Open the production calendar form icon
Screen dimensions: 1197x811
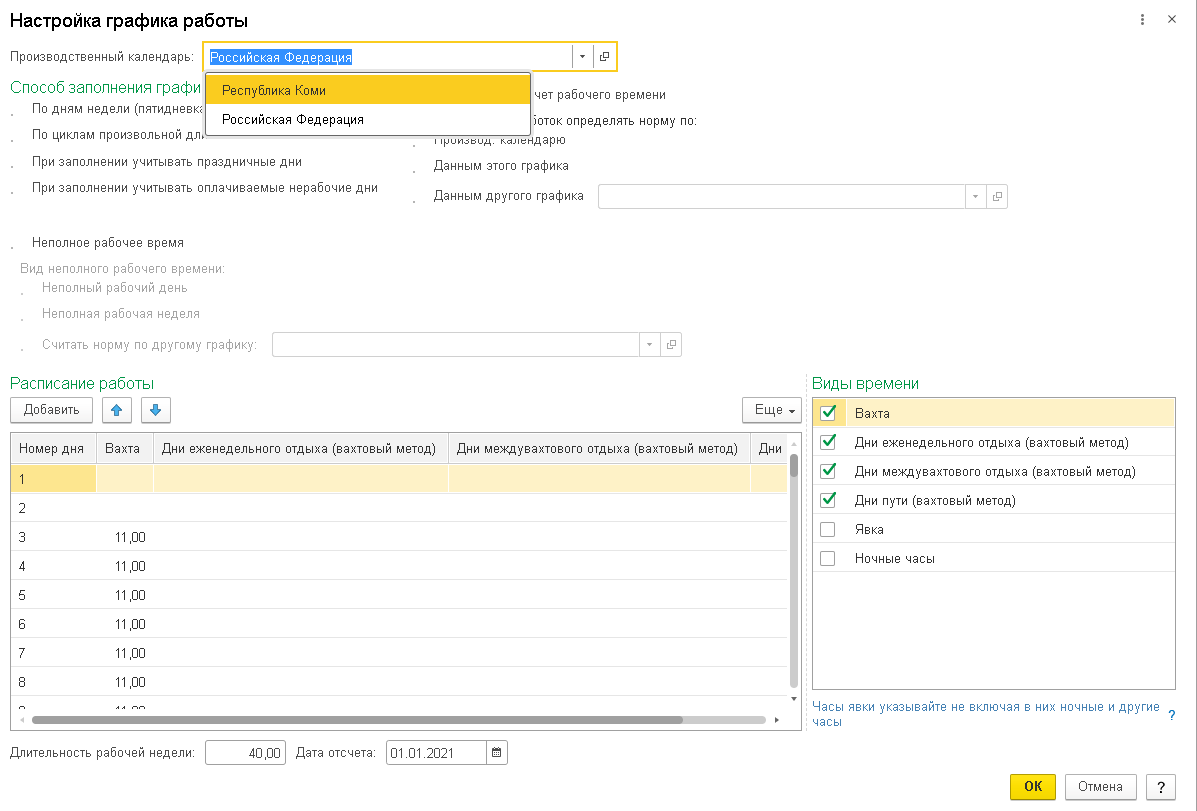605,57
